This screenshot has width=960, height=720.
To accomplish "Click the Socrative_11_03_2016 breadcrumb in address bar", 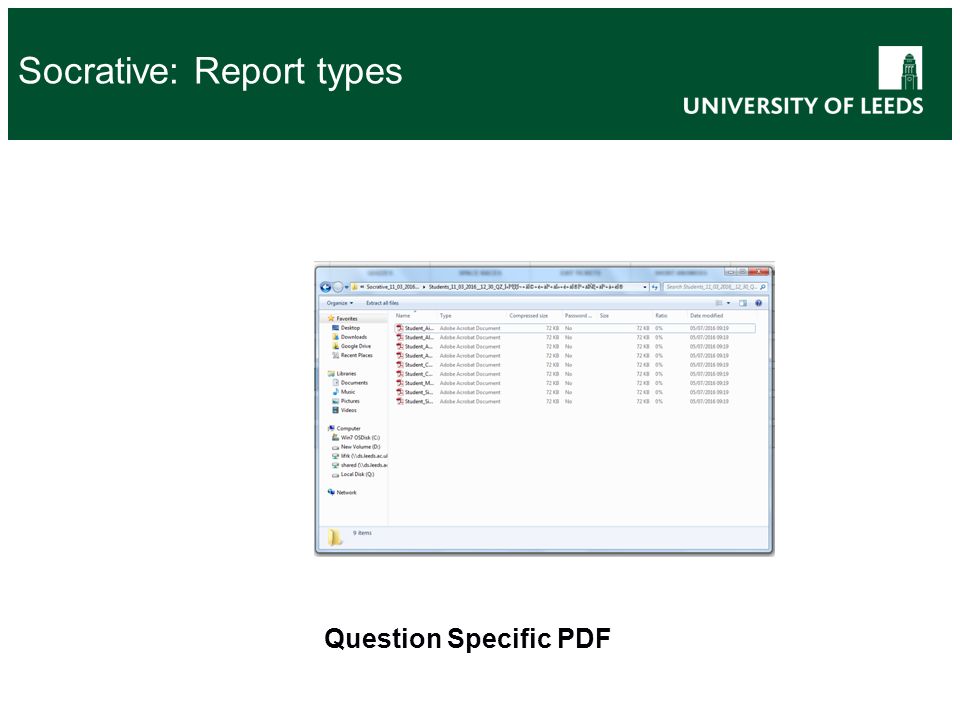I will [x=392, y=287].
